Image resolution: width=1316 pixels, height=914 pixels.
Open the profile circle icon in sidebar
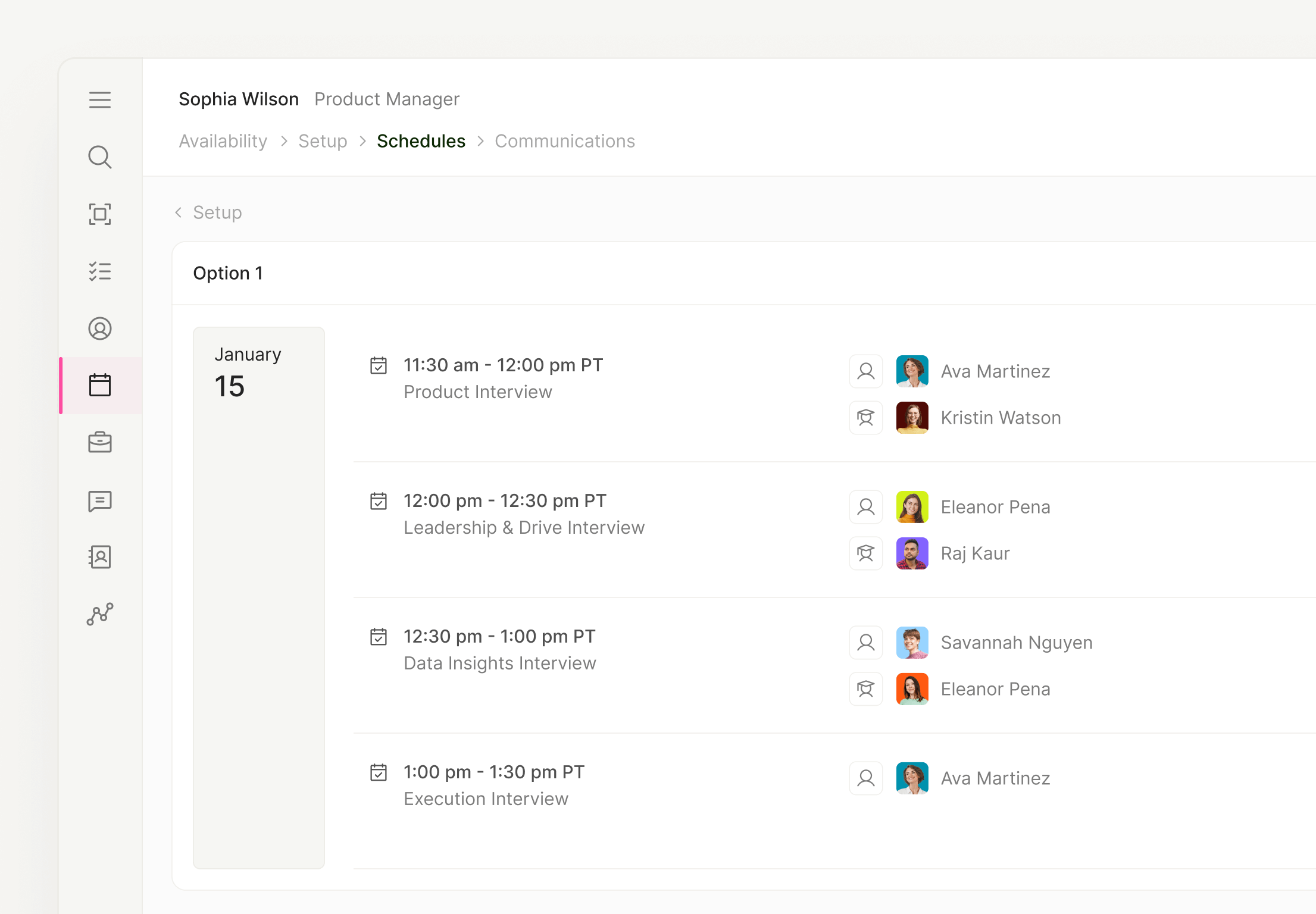tap(100, 328)
